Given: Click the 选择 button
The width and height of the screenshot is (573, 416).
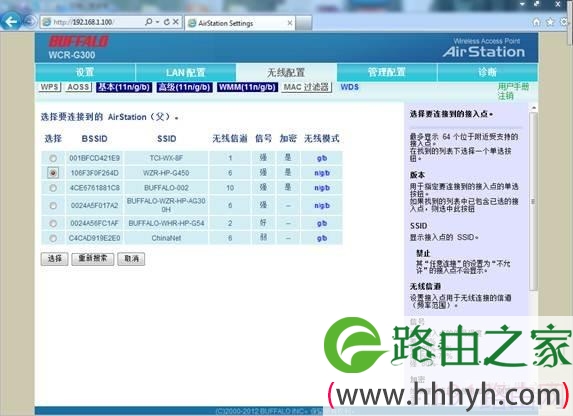Looking at the screenshot, I should (54, 259).
